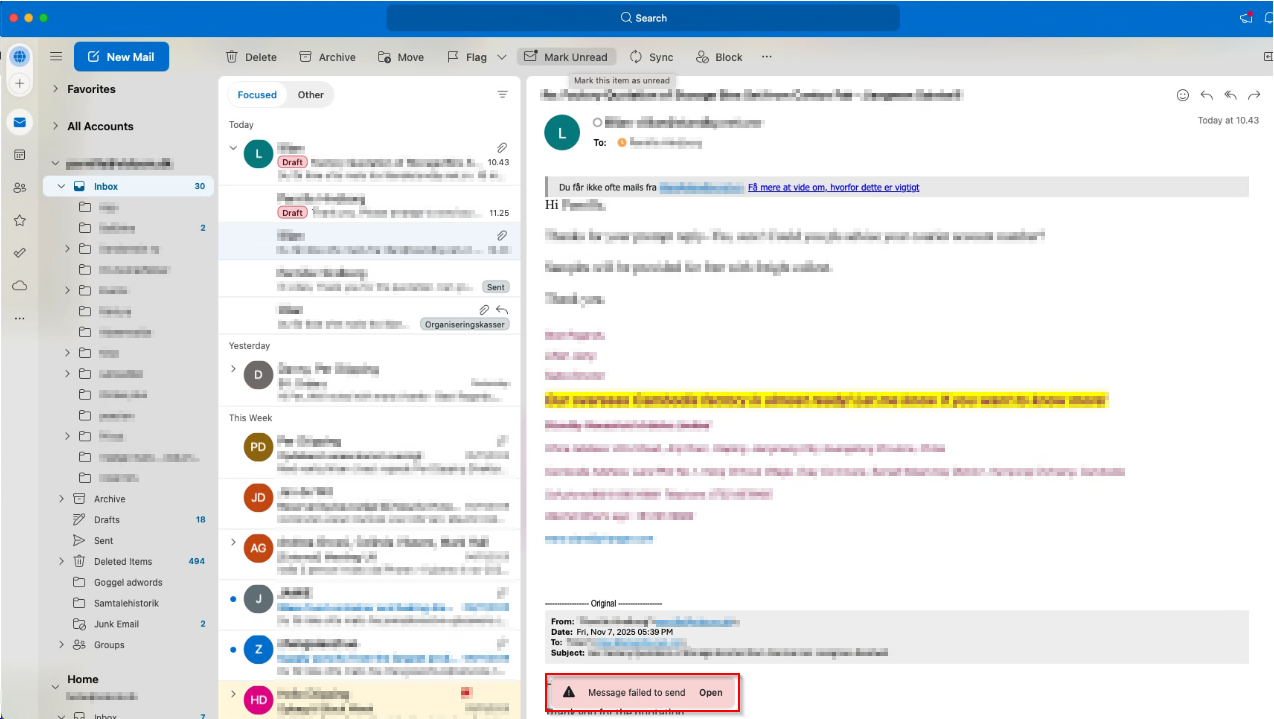The height and width of the screenshot is (719, 1274).
Task: Toggle the side panel icon at toolbar end
Action: tap(1267, 57)
